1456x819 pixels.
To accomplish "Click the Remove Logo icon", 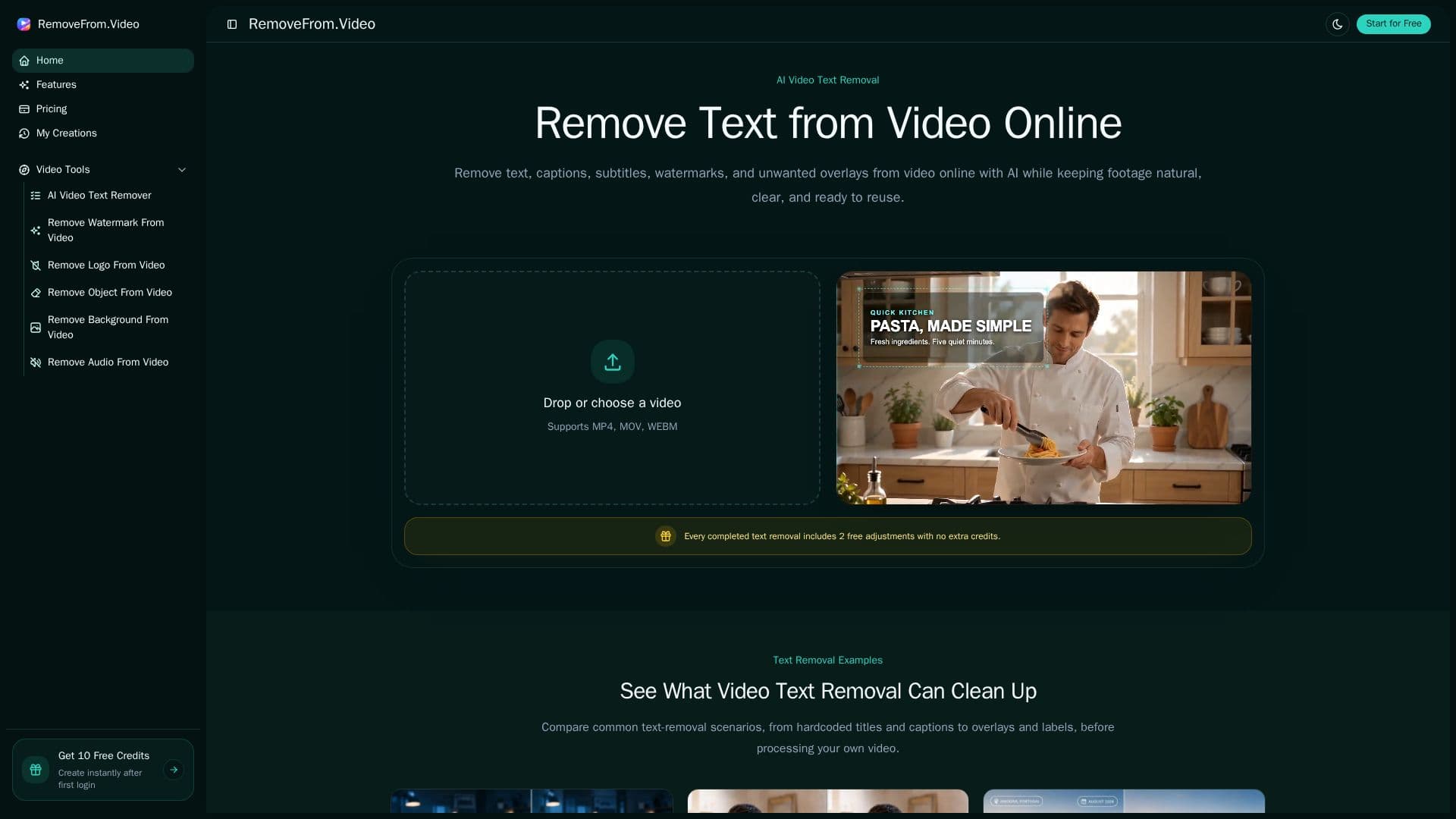I will pyautogui.click(x=36, y=265).
